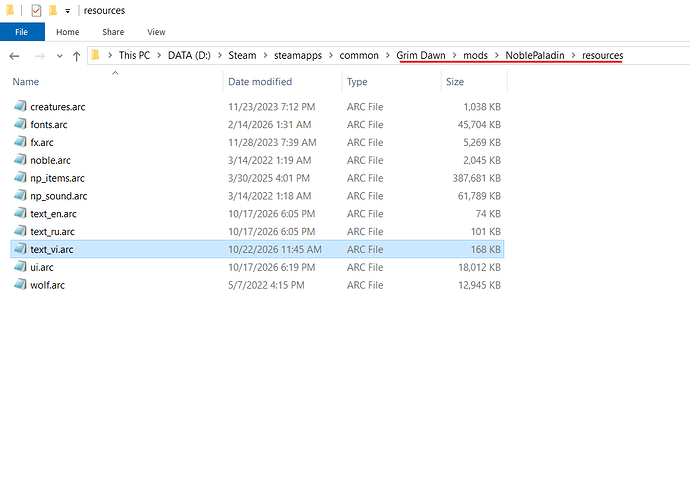690x494 pixels.
Task: Expand chevron after common in path
Action: point(388,55)
